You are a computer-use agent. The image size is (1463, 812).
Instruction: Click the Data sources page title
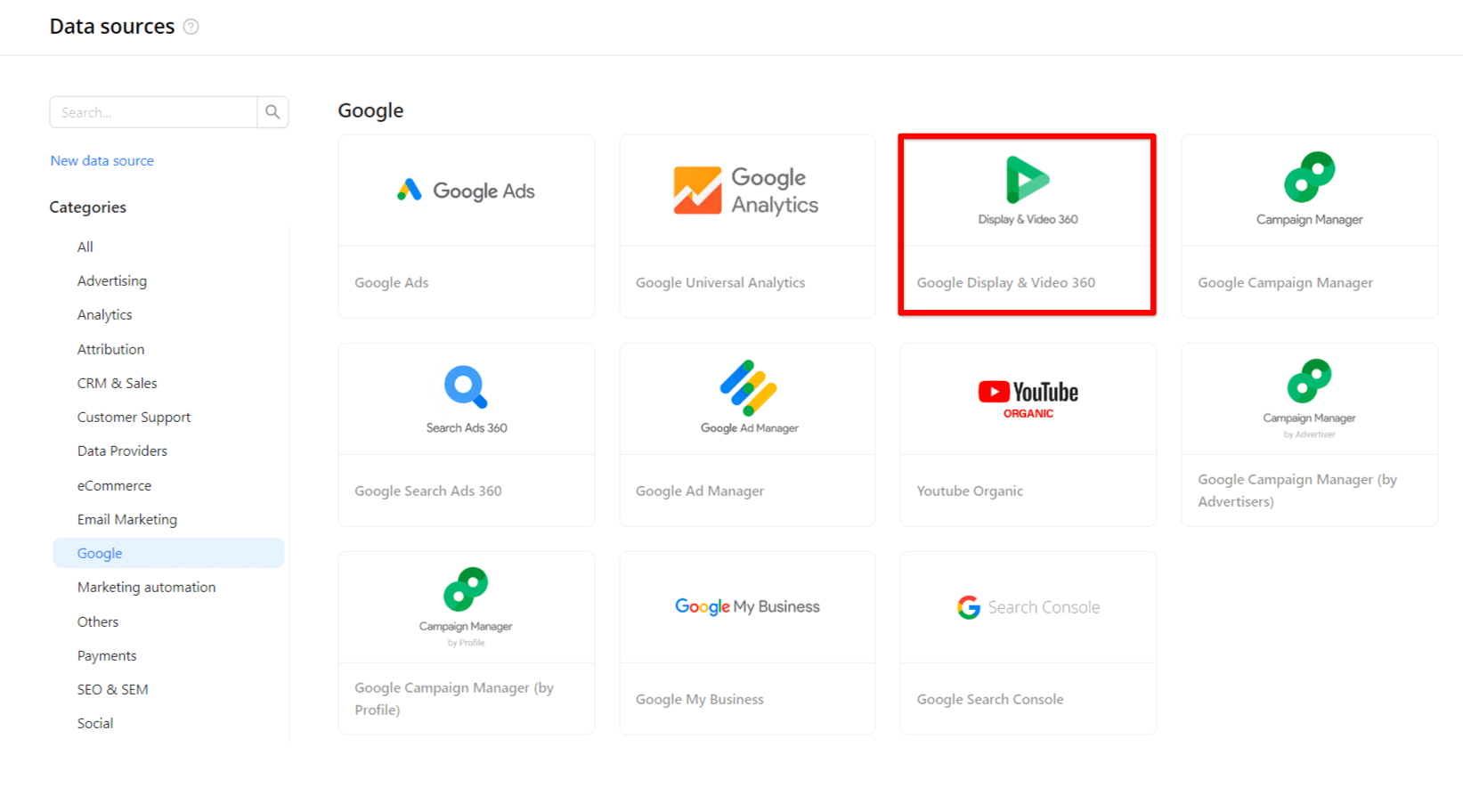(x=112, y=27)
